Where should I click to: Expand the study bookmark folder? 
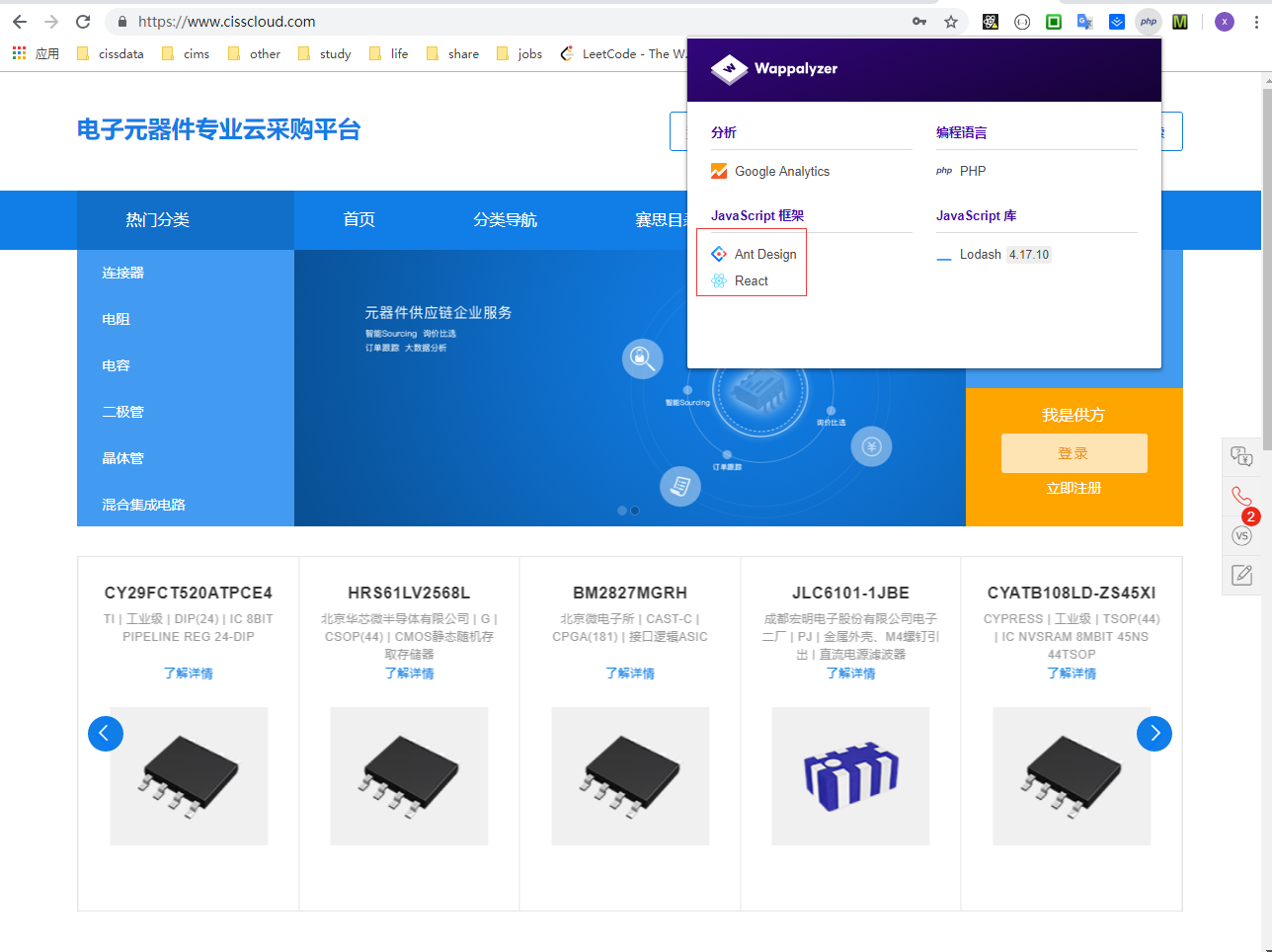[324, 53]
